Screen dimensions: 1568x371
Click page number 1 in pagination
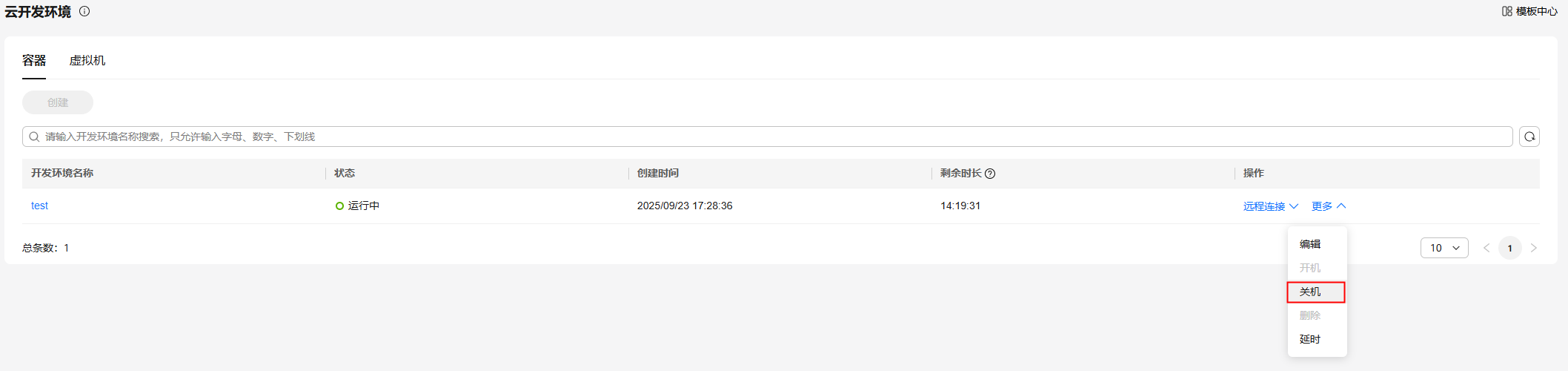point(1509,248)
